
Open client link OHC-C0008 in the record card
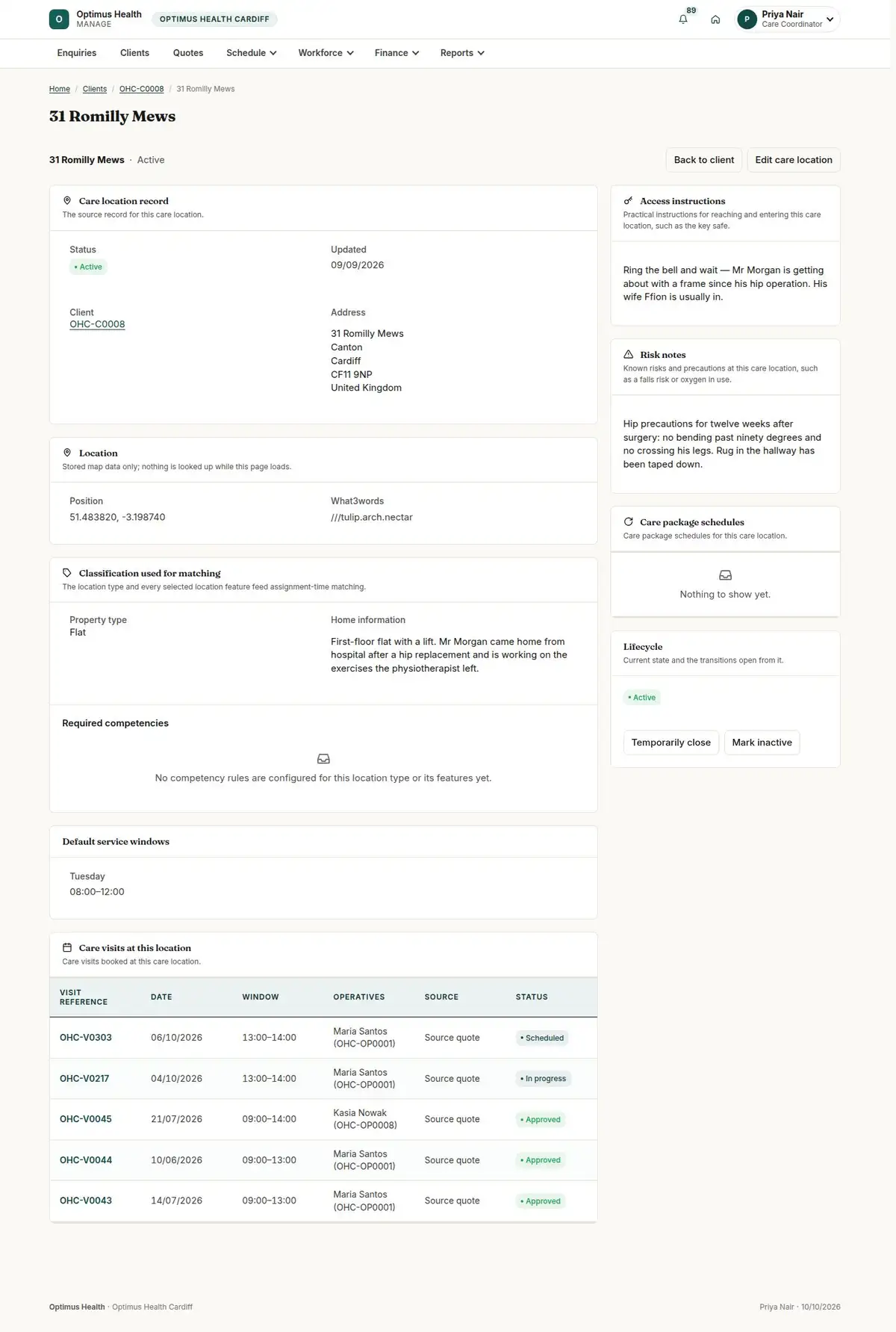[97, 324]
